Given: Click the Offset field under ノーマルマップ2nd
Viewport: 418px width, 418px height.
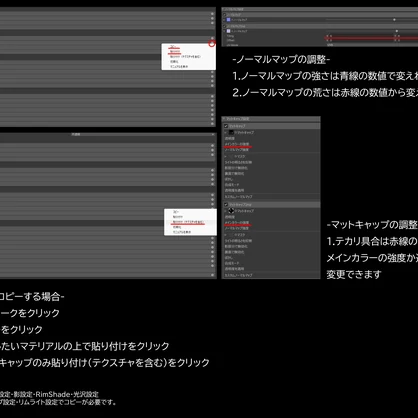Looking at the screenshot, I should (371, 40).
